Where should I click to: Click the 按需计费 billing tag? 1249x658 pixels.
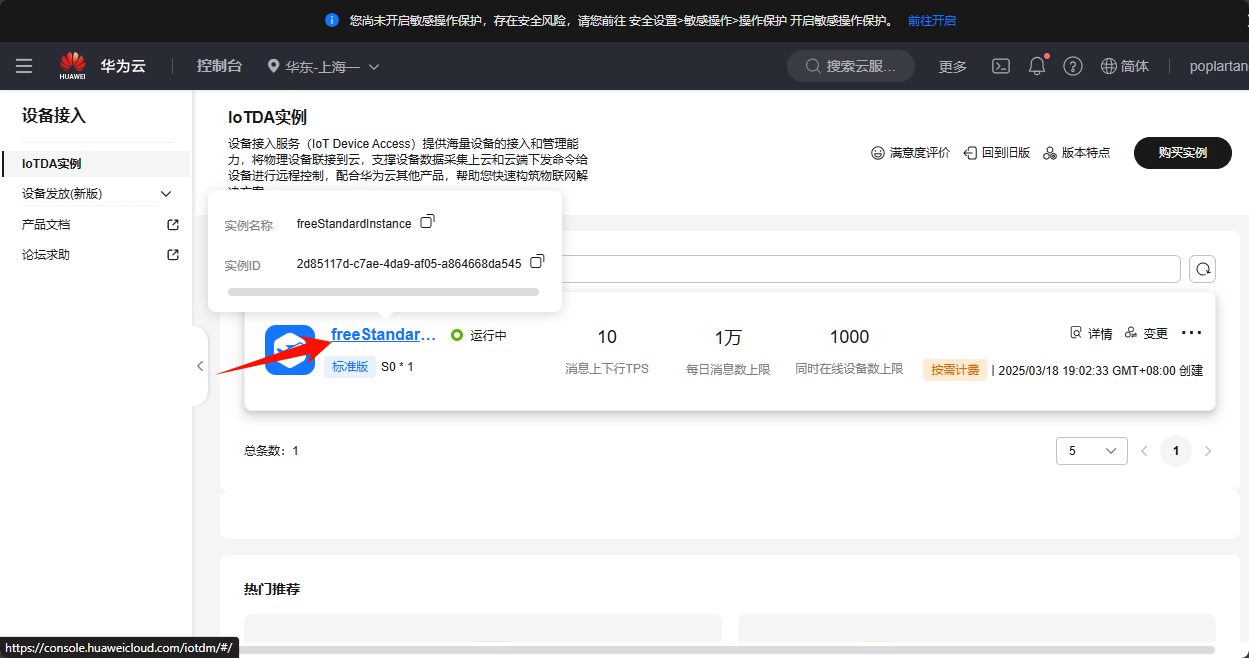click(x=955, y=370)
